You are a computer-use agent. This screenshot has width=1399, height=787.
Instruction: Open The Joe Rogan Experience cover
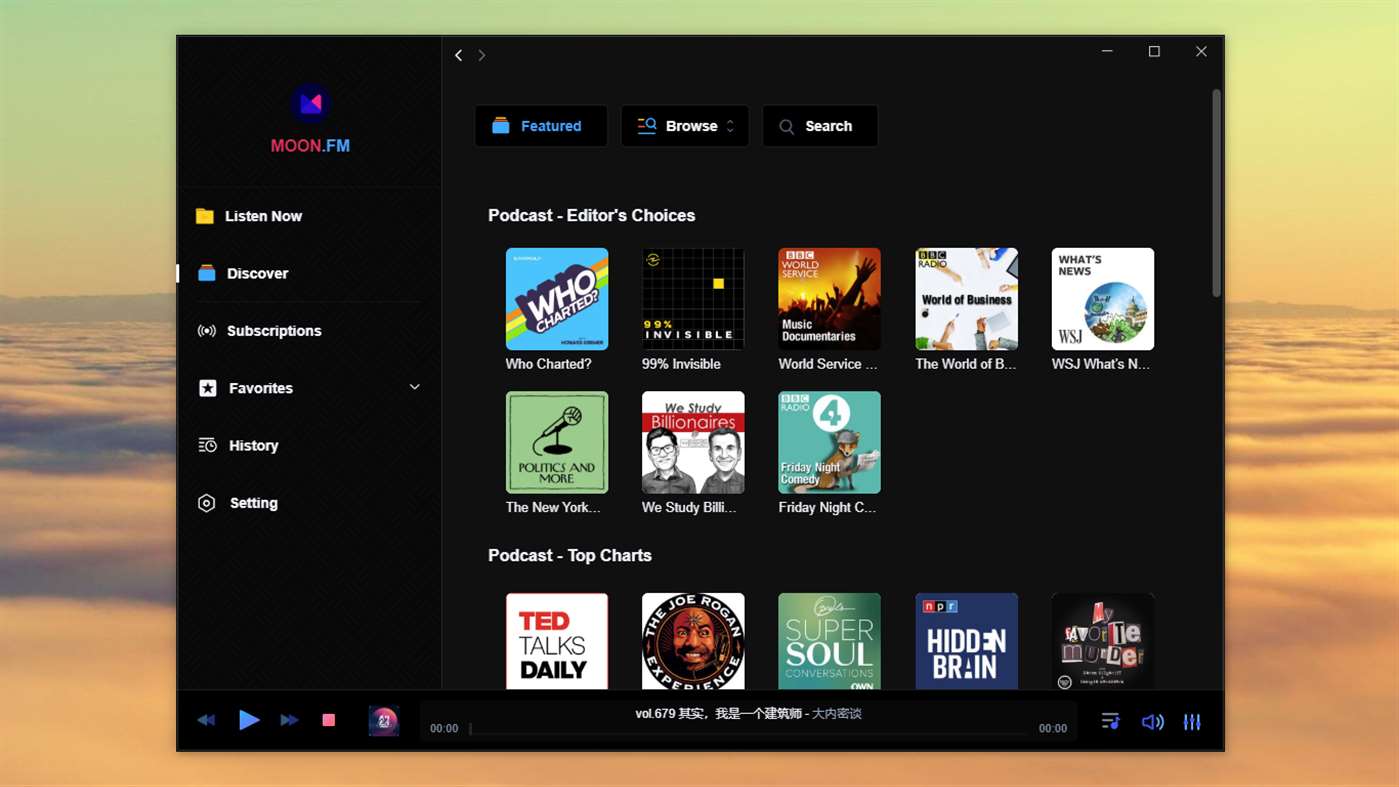tap(693, 641)
